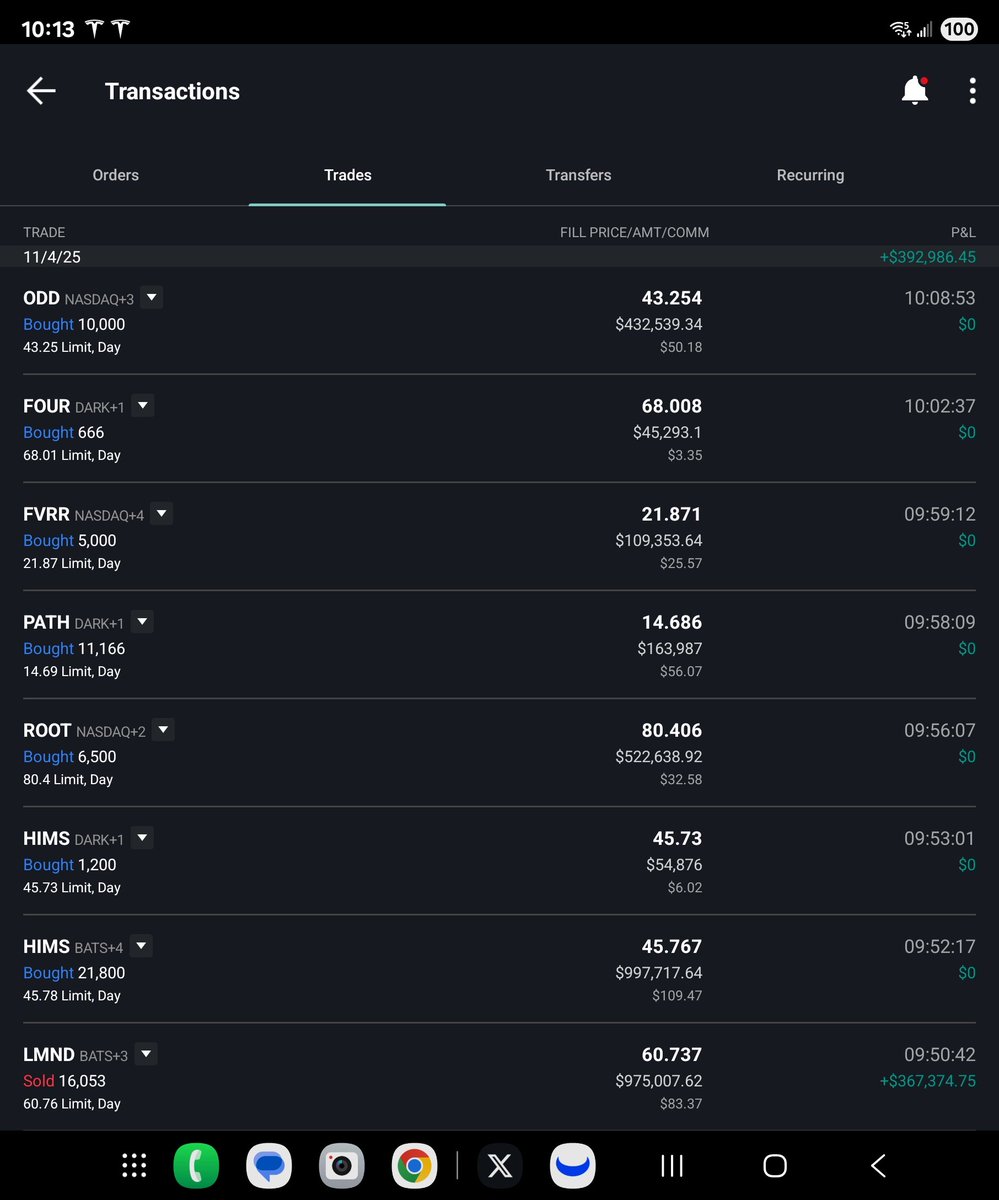999x1200 pixels.
Task: Tap HIMS amount $997,717.64
Action: point(659,973)
